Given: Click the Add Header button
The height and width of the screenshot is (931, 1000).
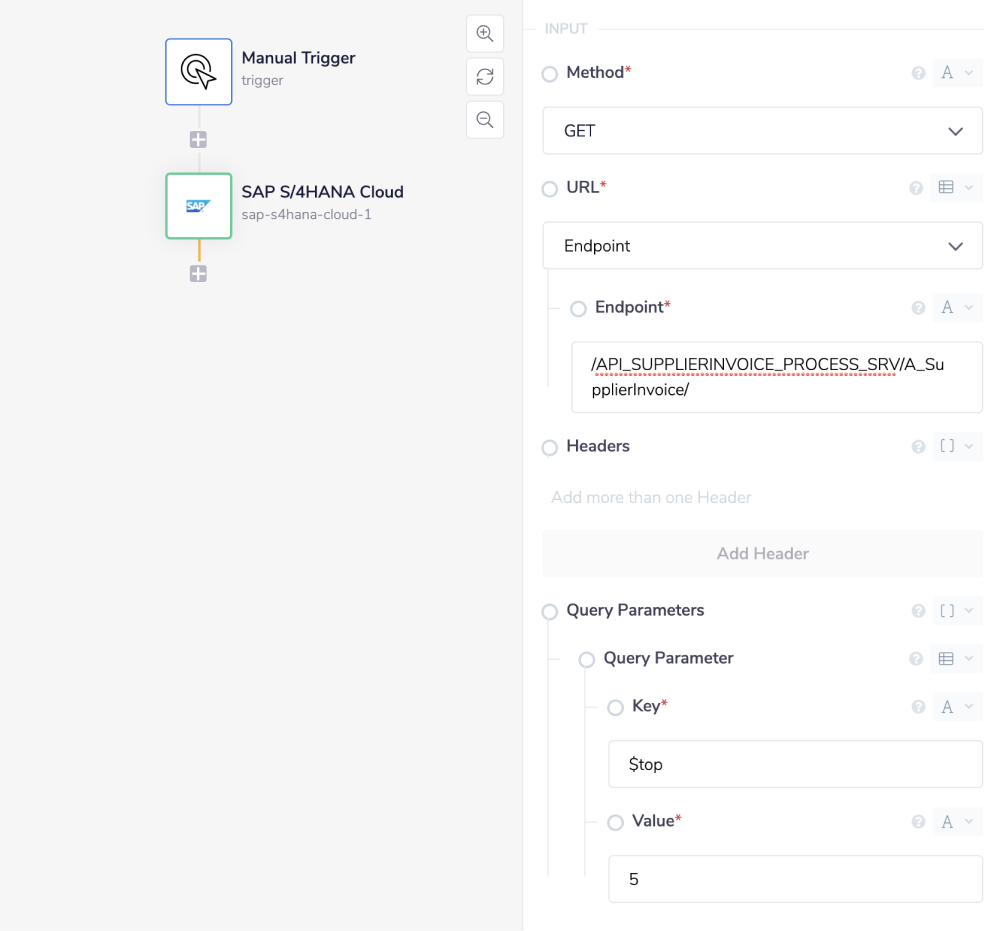Looking at the screenshot, I should point(762,553).
